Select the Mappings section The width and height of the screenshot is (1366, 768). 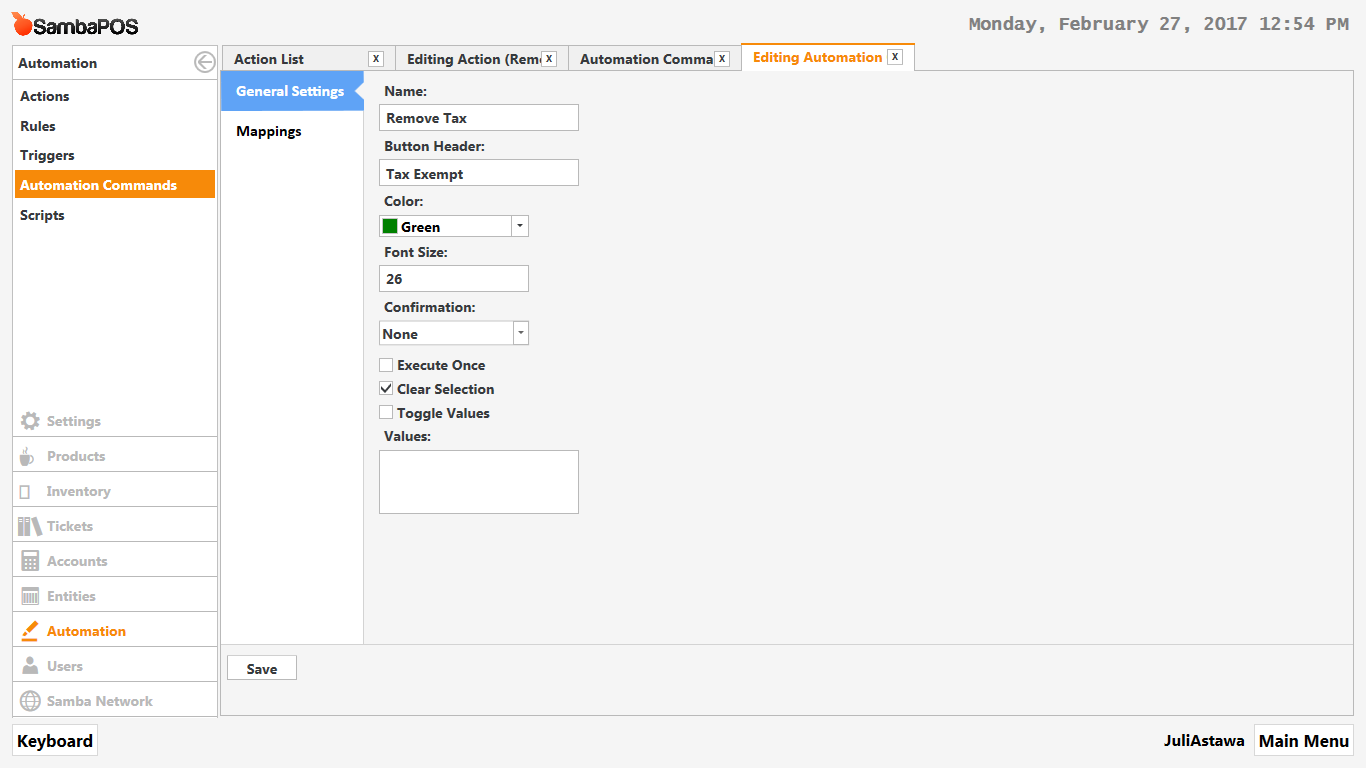click(269, 131)
